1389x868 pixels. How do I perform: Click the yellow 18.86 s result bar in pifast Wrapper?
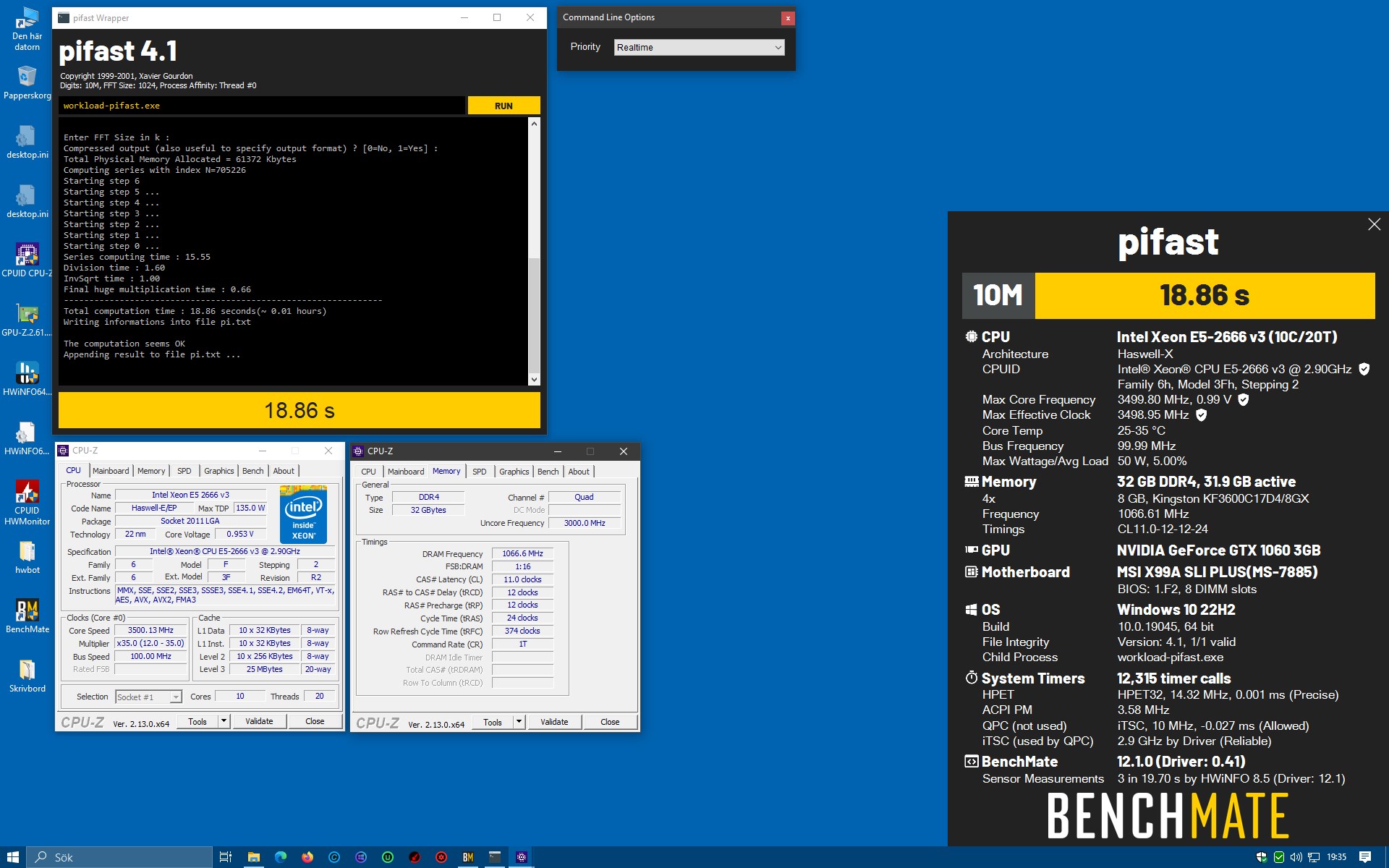[300, 410]
